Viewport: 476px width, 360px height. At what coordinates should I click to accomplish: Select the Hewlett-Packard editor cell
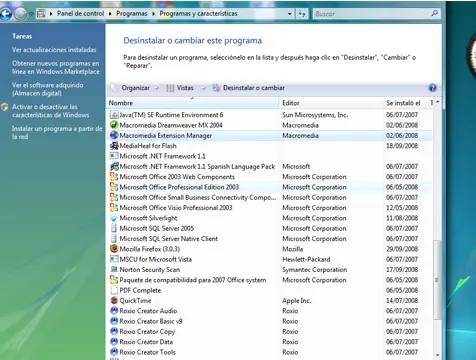306,259
